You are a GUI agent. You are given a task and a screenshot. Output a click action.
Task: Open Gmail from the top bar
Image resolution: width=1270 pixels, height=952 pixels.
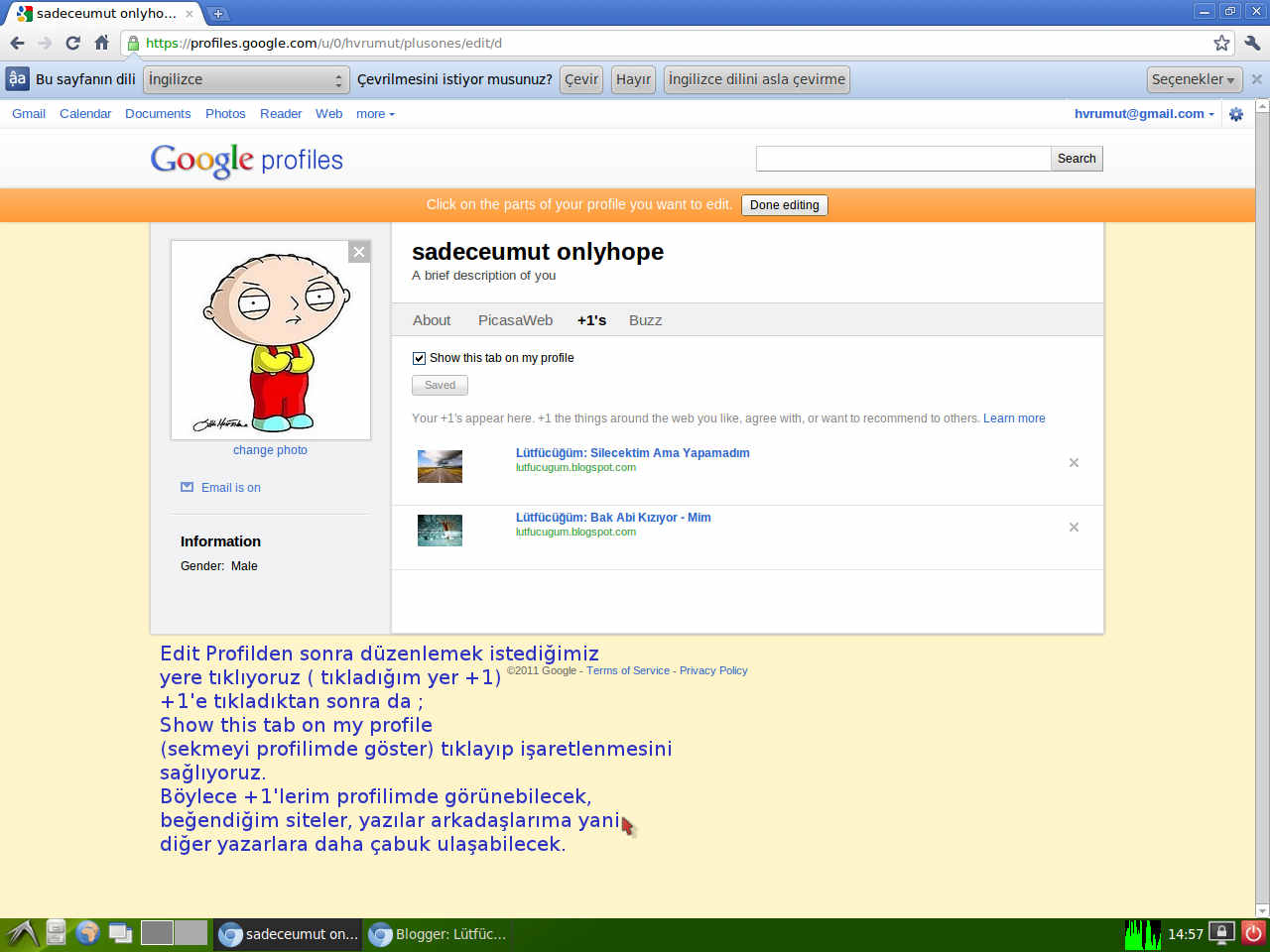click(x=29, y=114)
